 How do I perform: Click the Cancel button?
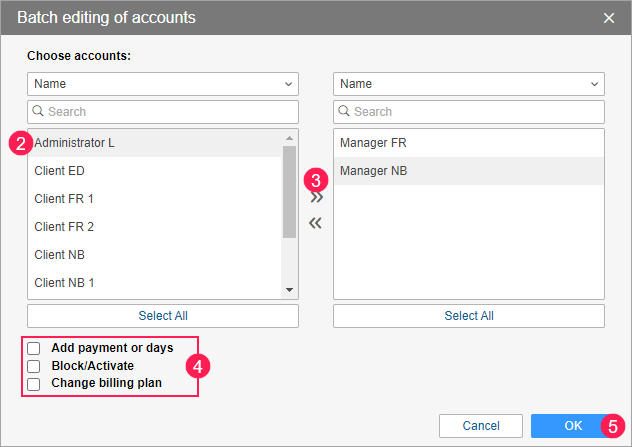pos(480,425)
